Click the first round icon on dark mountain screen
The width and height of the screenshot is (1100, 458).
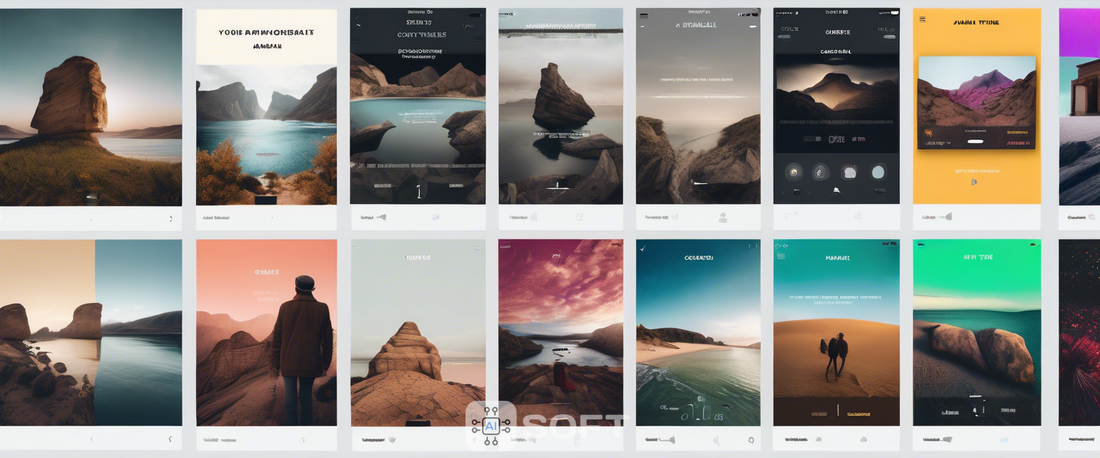tap(793, 172)
